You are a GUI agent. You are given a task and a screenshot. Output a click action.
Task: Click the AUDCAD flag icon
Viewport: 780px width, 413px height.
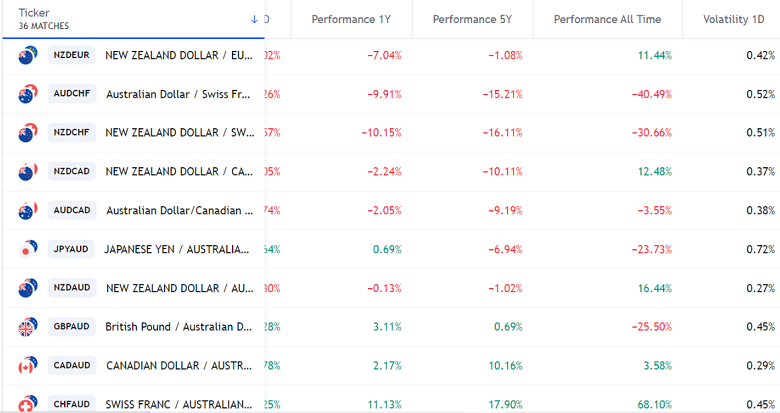point(27,210)
